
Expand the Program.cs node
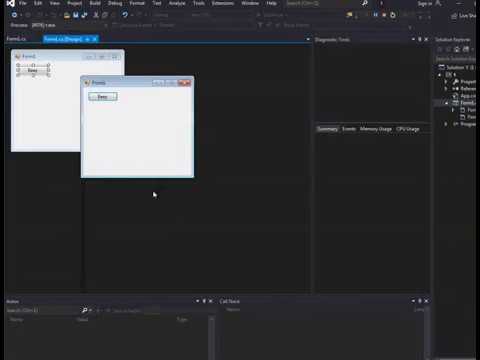[446, 124]
